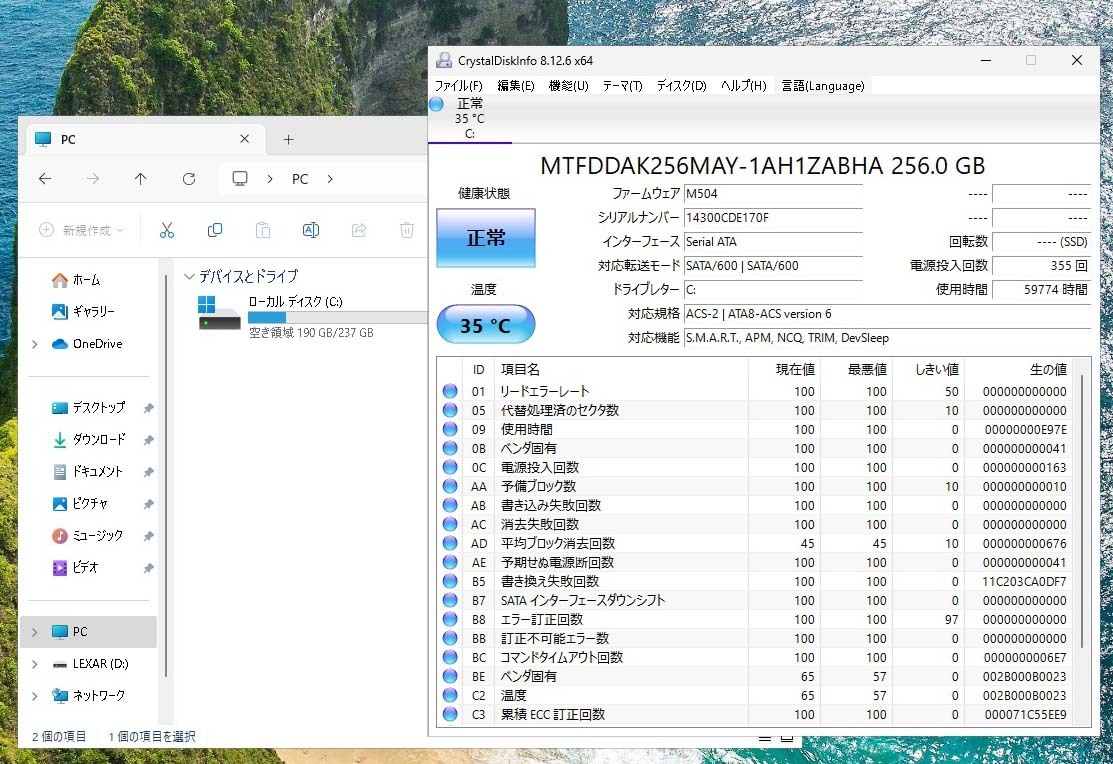Click the serial number 14300CDE170F field
Screen dimensions: 1113x764
point(773,218)
